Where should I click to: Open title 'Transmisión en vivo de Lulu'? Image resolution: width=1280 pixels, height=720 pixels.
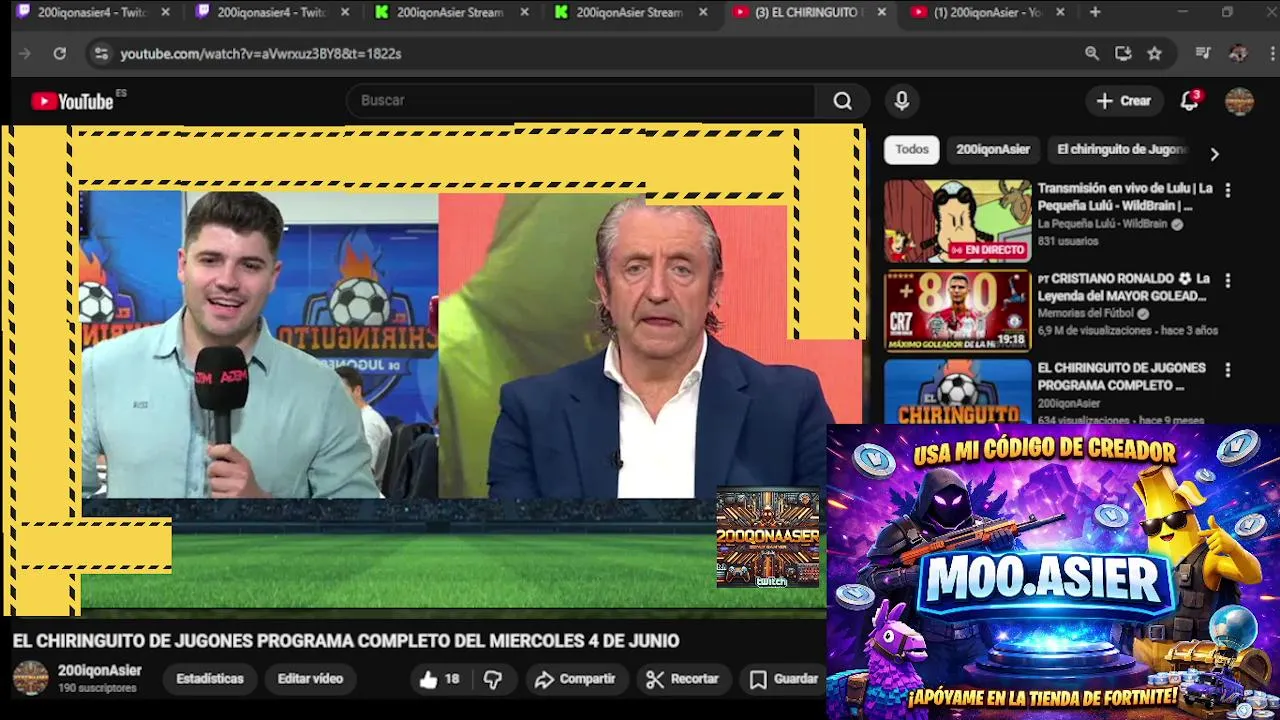1125,197
